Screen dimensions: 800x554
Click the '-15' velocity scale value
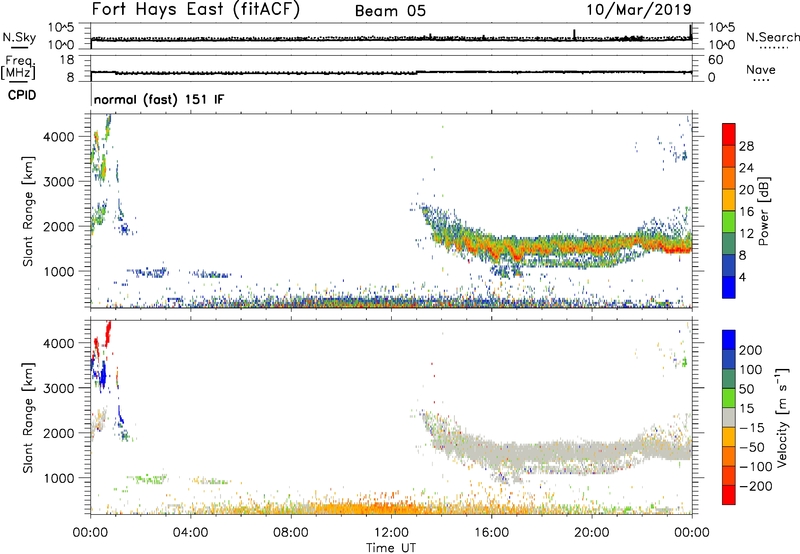pyautogui.click(x=752, y=427)
